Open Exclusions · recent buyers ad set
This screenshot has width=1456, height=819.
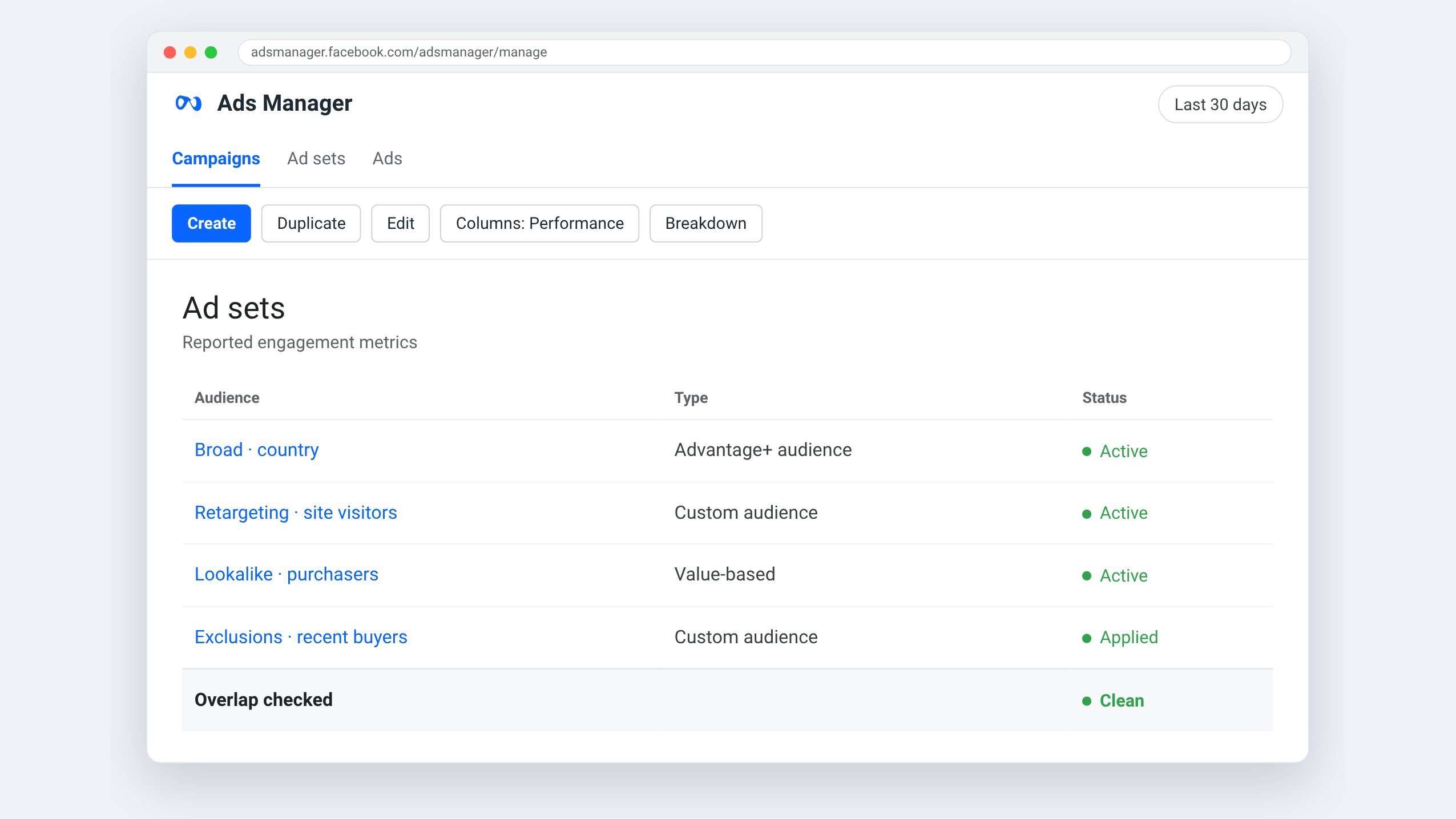coord(301,637)
